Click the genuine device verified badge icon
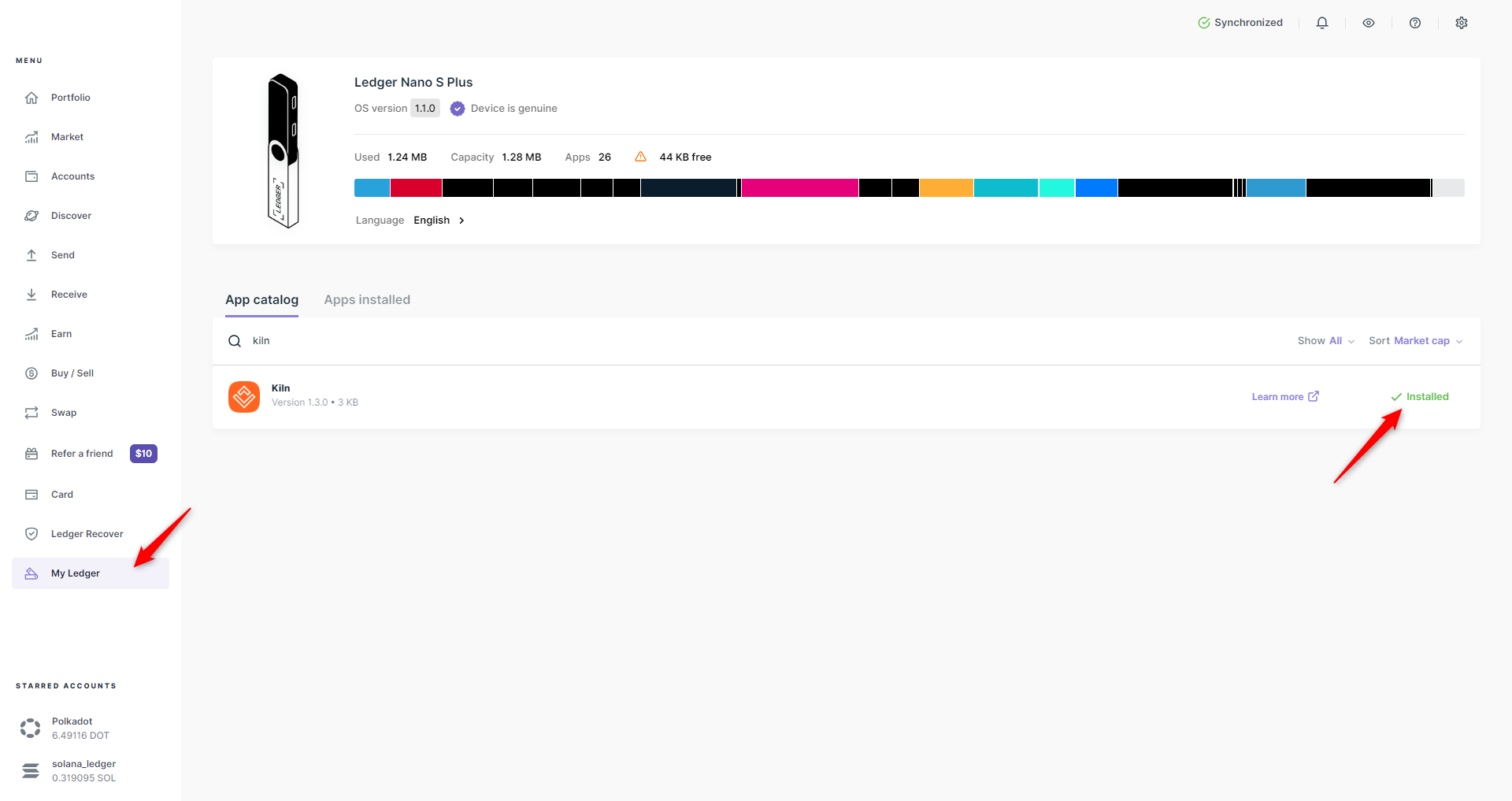This screenshot has width=1512, height=801. [x=458, y=109]
